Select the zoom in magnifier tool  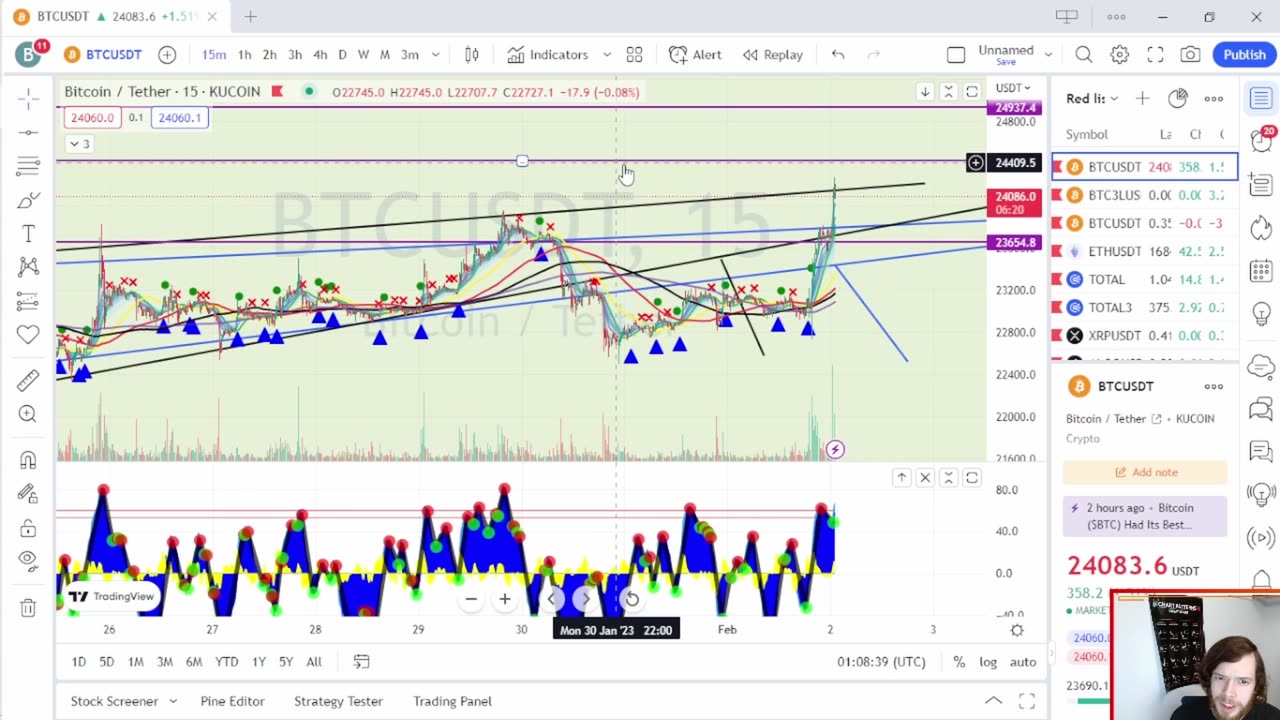(x=28, y=414)
